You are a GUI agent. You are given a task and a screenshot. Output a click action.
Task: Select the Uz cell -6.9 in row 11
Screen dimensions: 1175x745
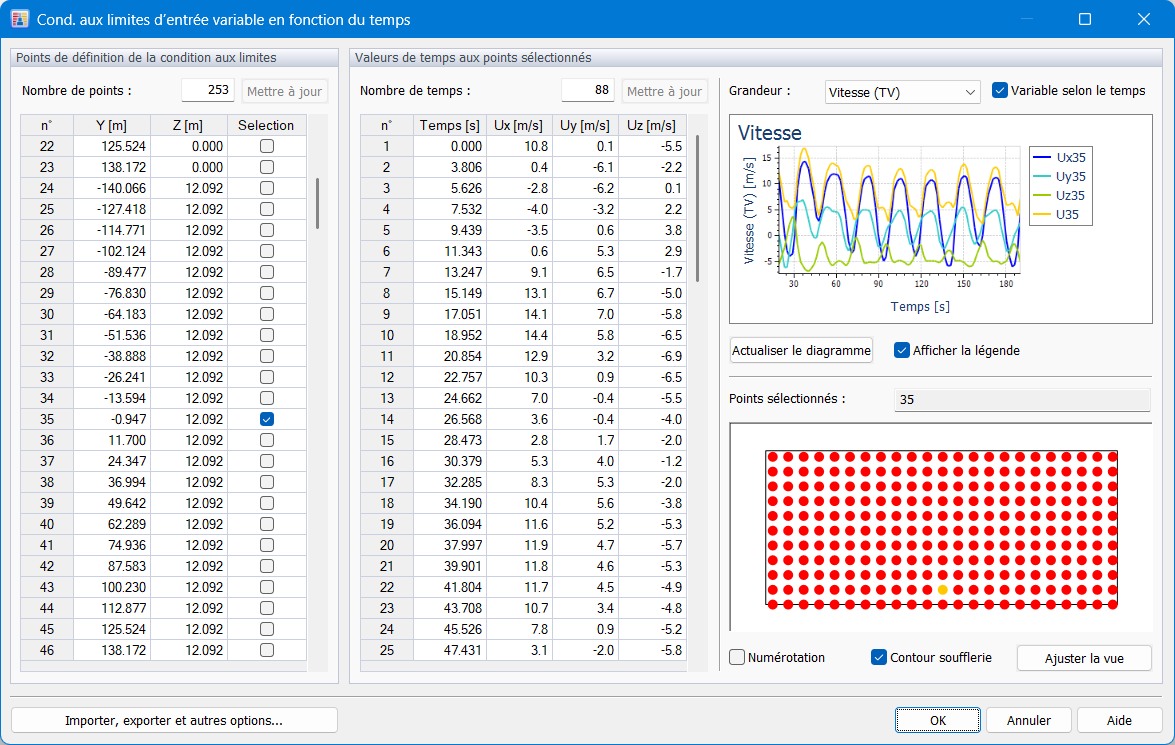[652, 356]
